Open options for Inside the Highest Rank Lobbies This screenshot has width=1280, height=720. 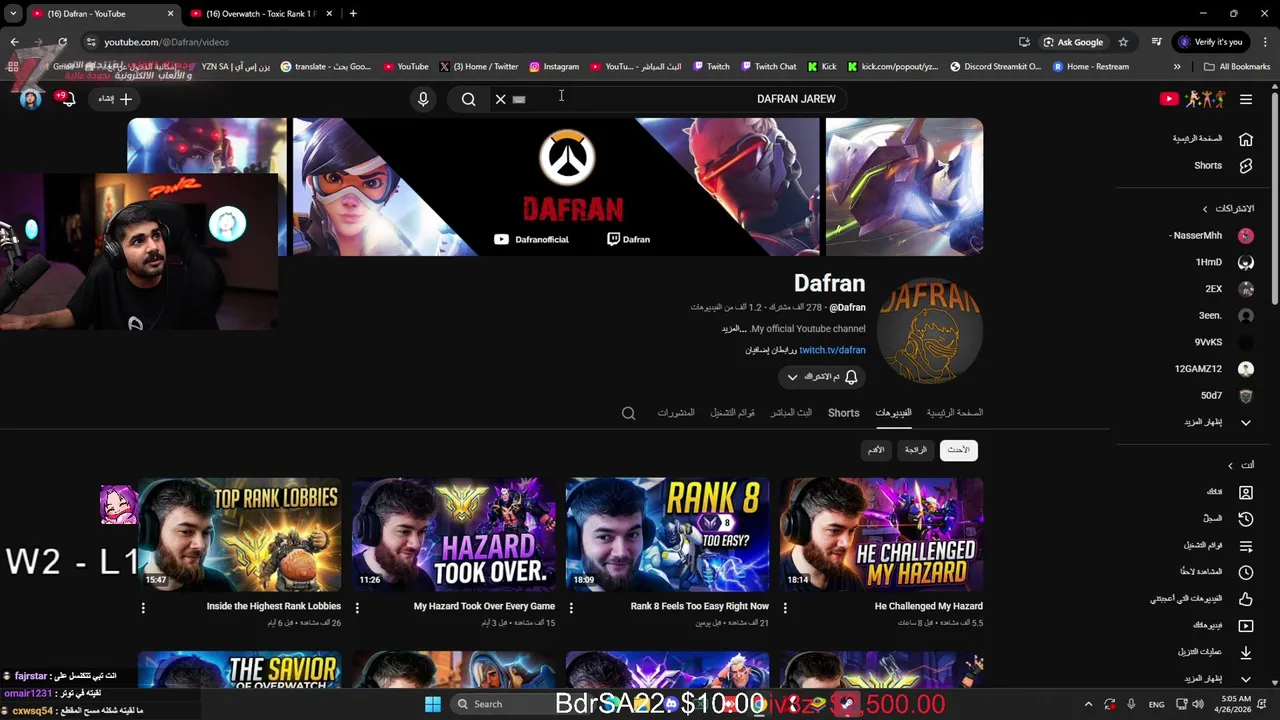pos(143,607)
